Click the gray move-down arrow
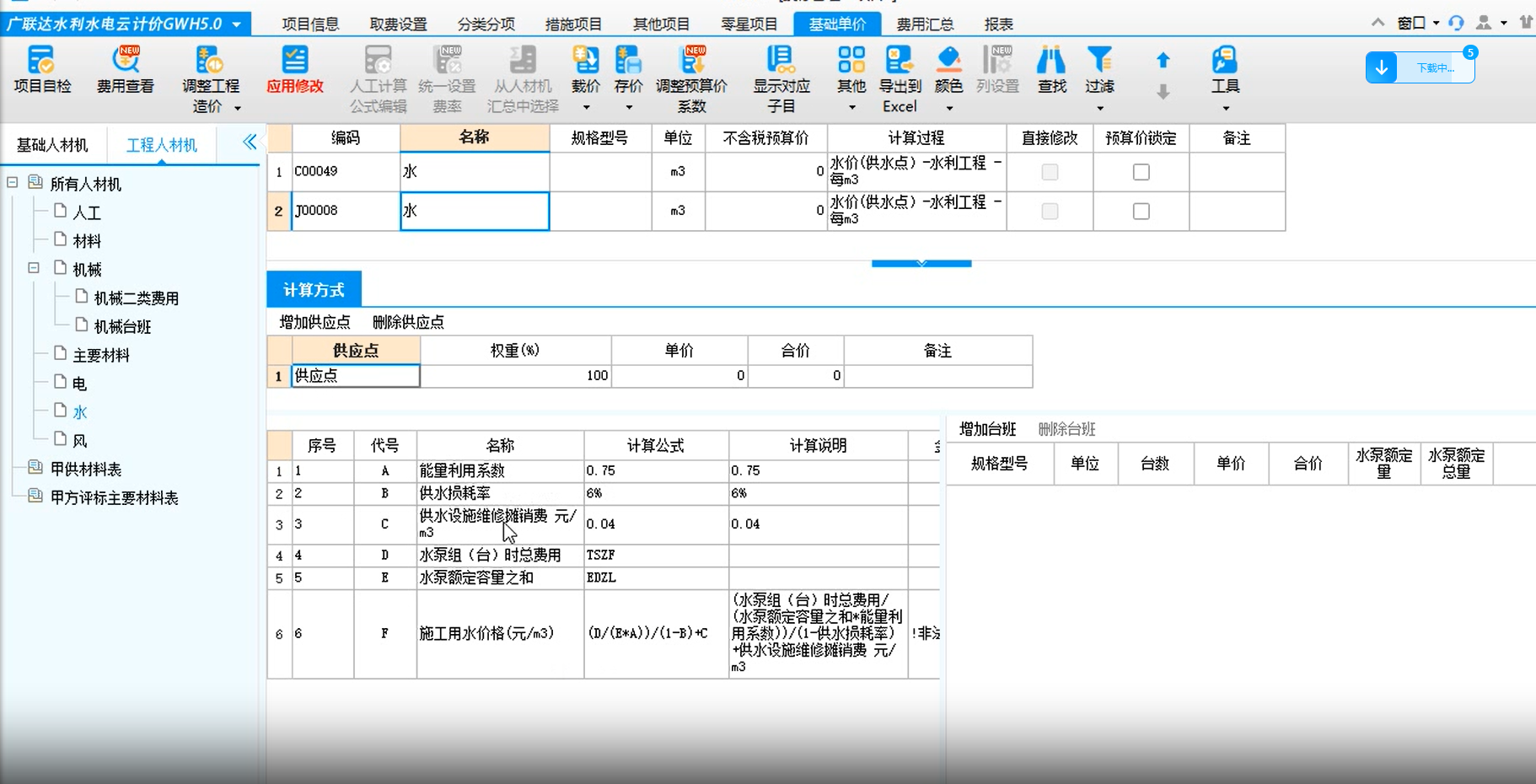The width and height of the screenshot is (1536, 784). (1163, 91)
